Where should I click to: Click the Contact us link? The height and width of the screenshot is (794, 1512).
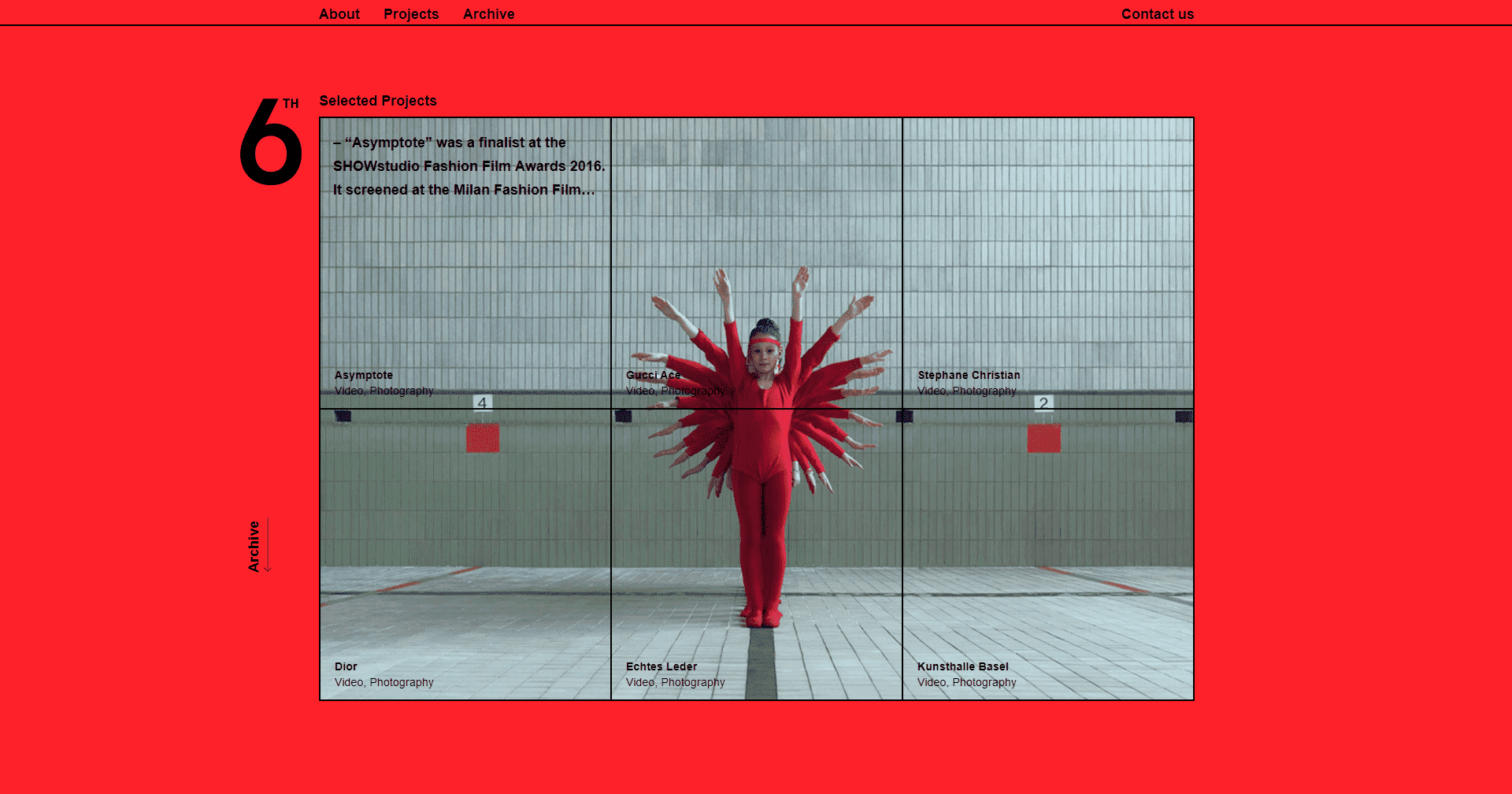(1158, 13)
